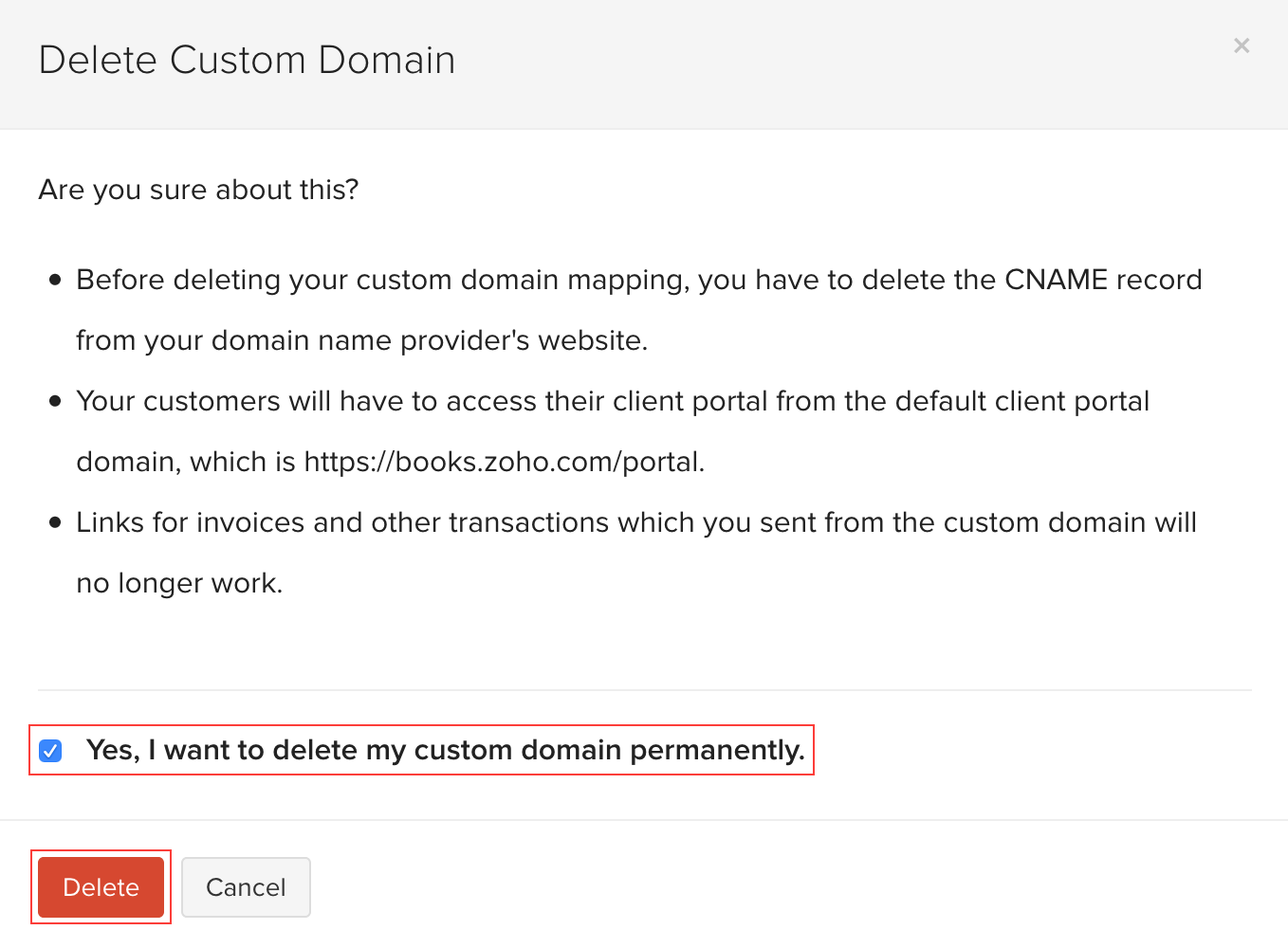Uncheck the permanent deletion confirmation checkbox
Viewport: 1288px width, 948px height.
pyautogui.click(x=50, y=750)
